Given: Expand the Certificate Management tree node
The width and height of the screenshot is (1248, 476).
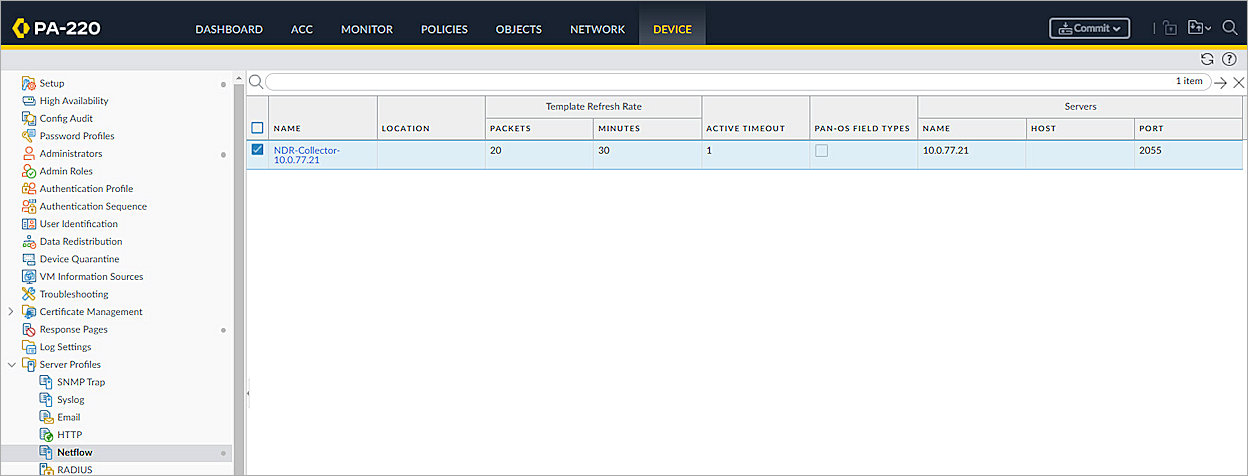Looking at the screenshot, I should click(x=11, y=312).
